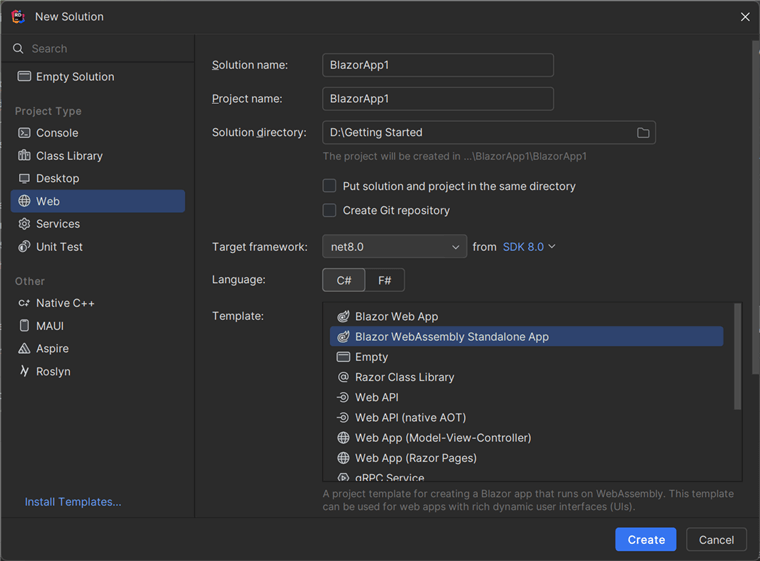Click the MAUI device icon
760x561 pixels.
tap(24, 326)
